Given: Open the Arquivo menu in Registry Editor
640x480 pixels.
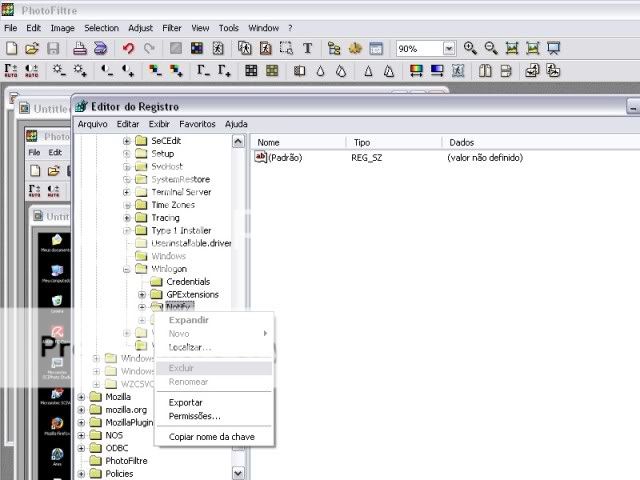Looking at the screenshot, I should click(93, 124).
